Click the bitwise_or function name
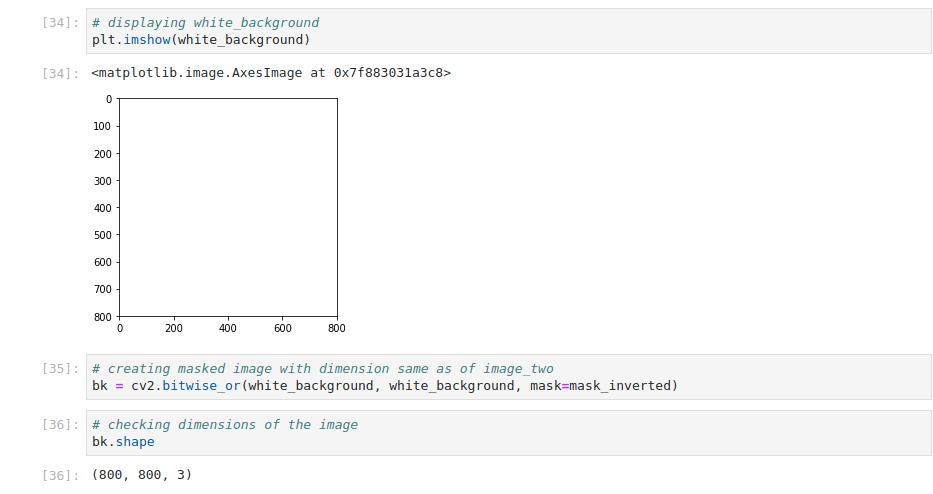Screen dimensions: 933x494 pyautogui.click(x=202, y=386)
